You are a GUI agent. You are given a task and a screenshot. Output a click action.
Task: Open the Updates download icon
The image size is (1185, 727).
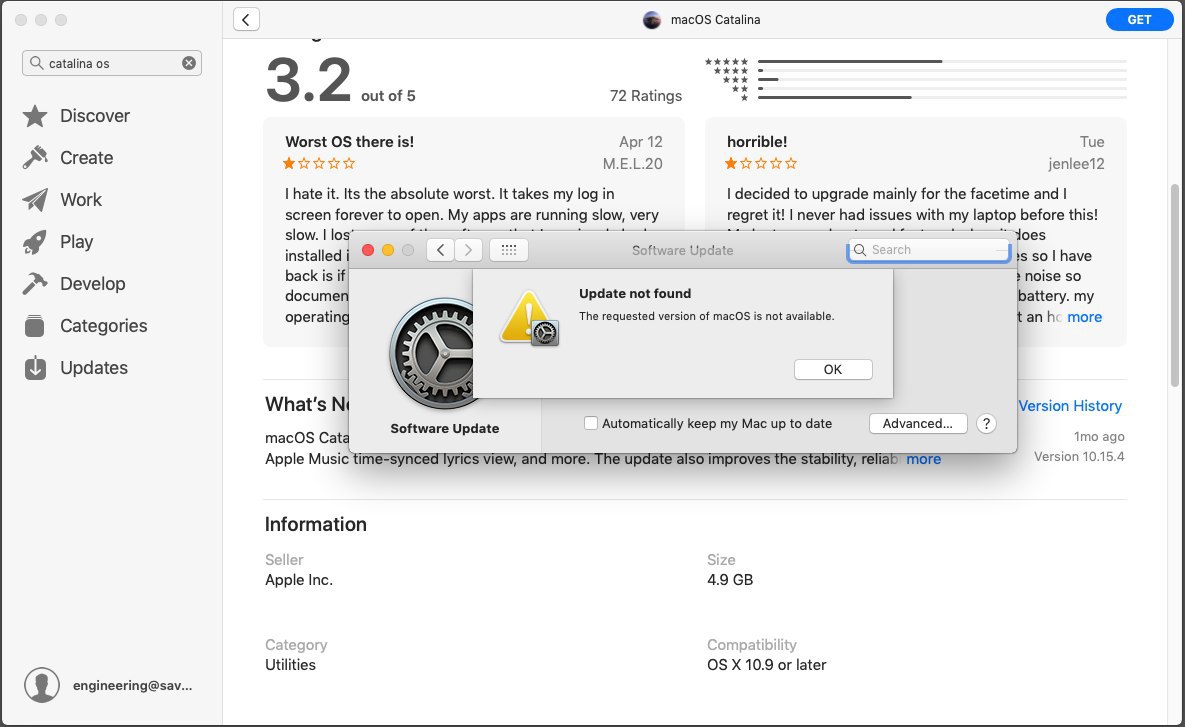35,367
